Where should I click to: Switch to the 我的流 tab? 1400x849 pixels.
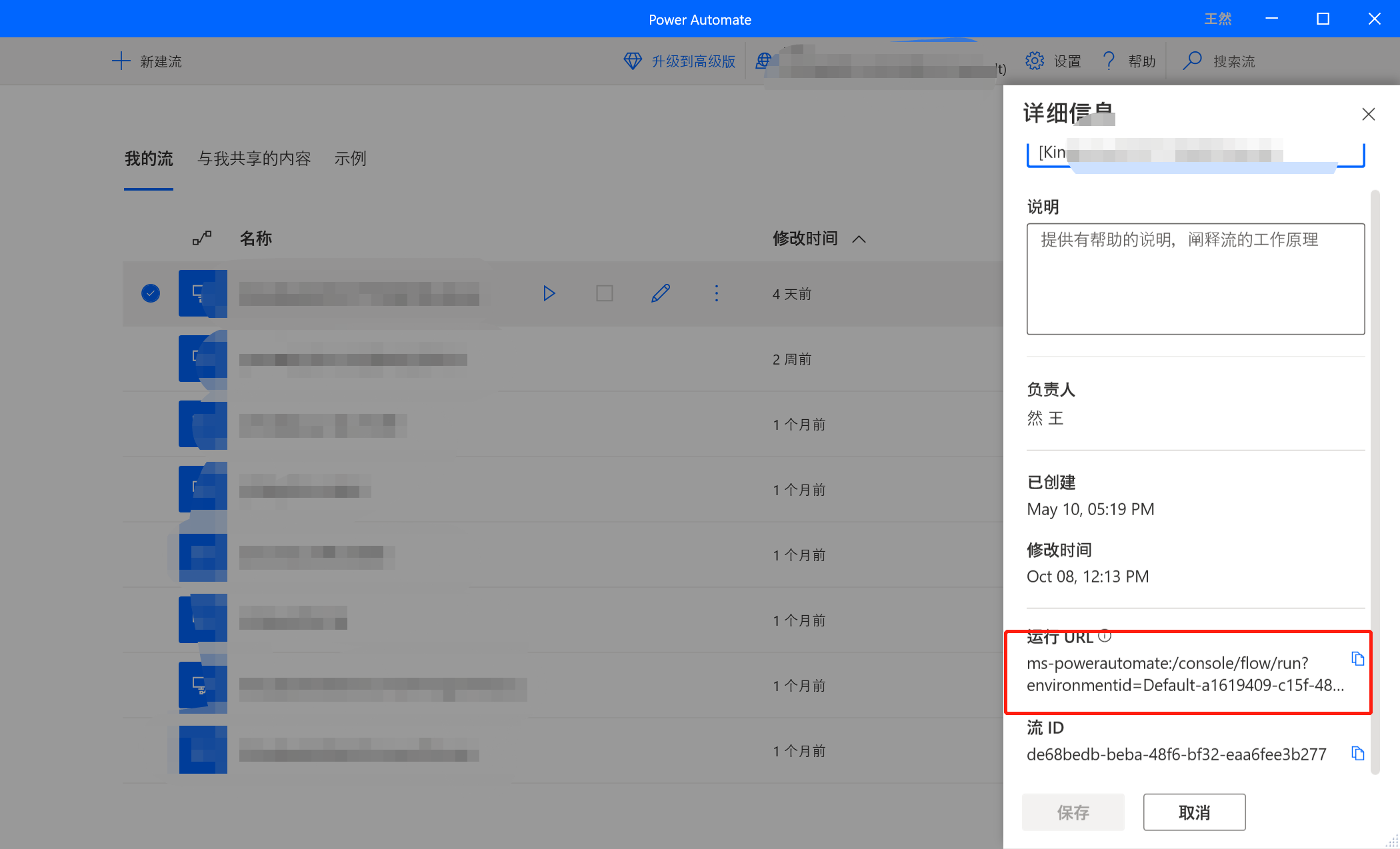149,159
